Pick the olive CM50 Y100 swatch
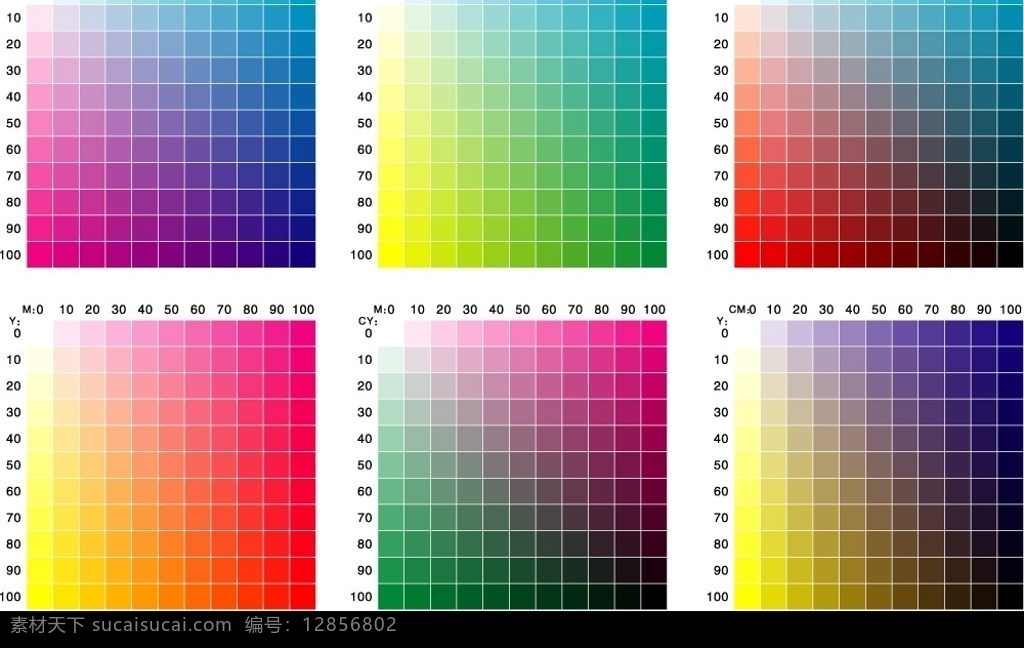This screenshot has height=648, width=1024. 879,597
